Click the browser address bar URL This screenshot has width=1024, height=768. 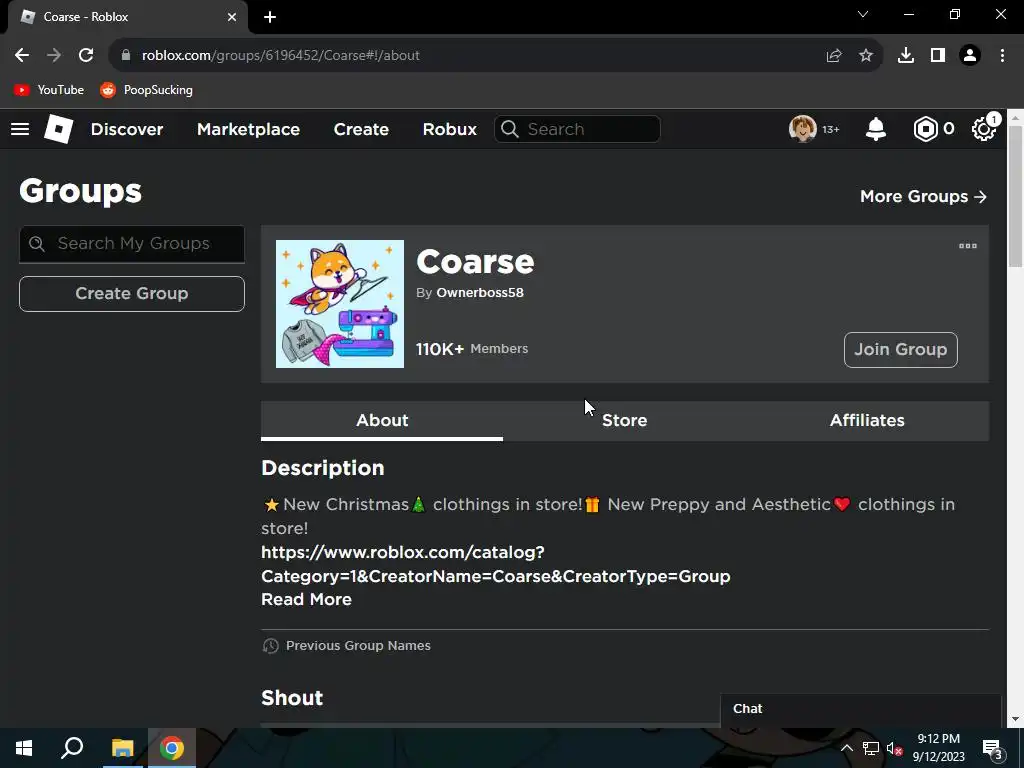[x=281, y=56]
